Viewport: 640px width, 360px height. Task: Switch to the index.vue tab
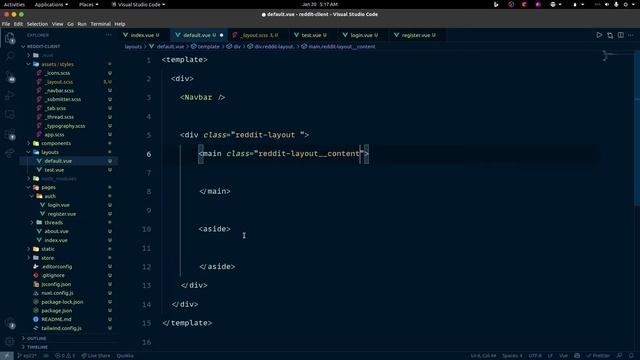(x=142, y=36)
